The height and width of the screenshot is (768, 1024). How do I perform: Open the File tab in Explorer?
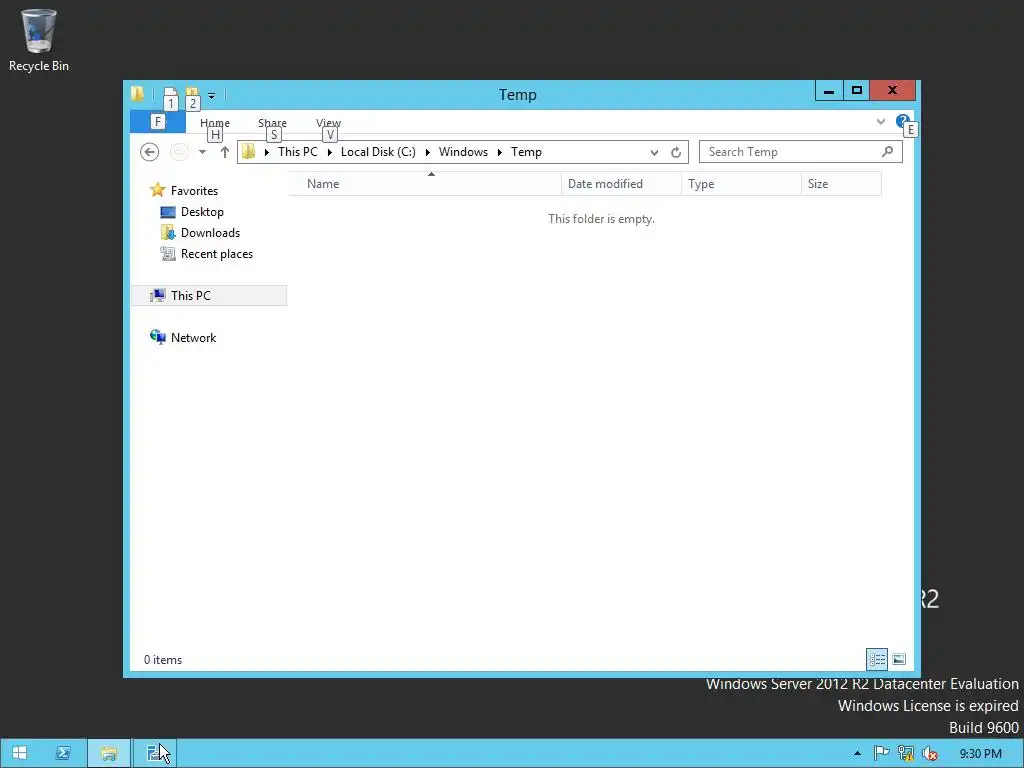[157, 121]
